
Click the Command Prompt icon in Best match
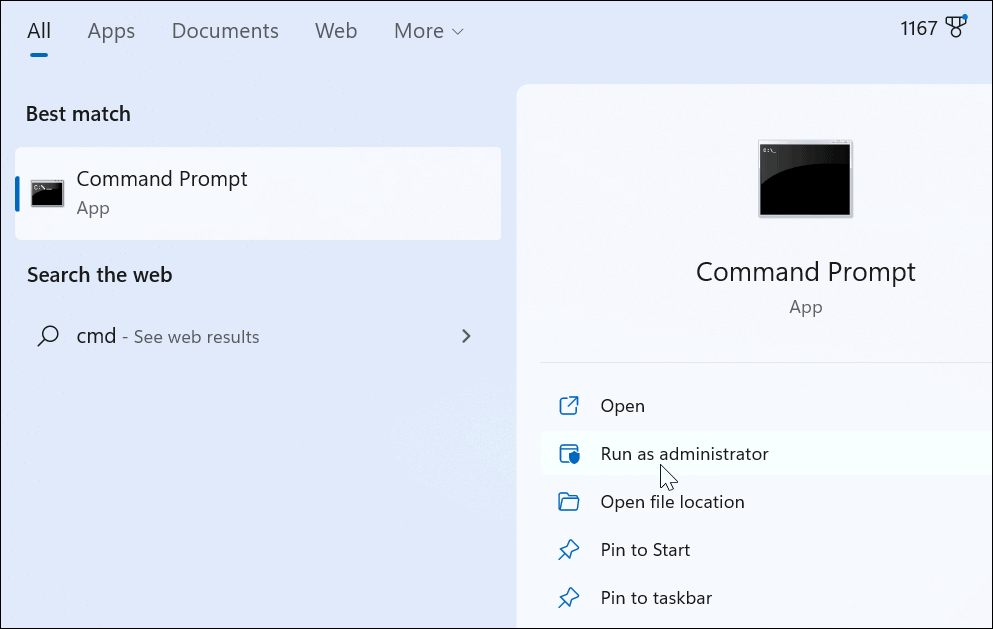pyautogui.click(x=46, y=192)
